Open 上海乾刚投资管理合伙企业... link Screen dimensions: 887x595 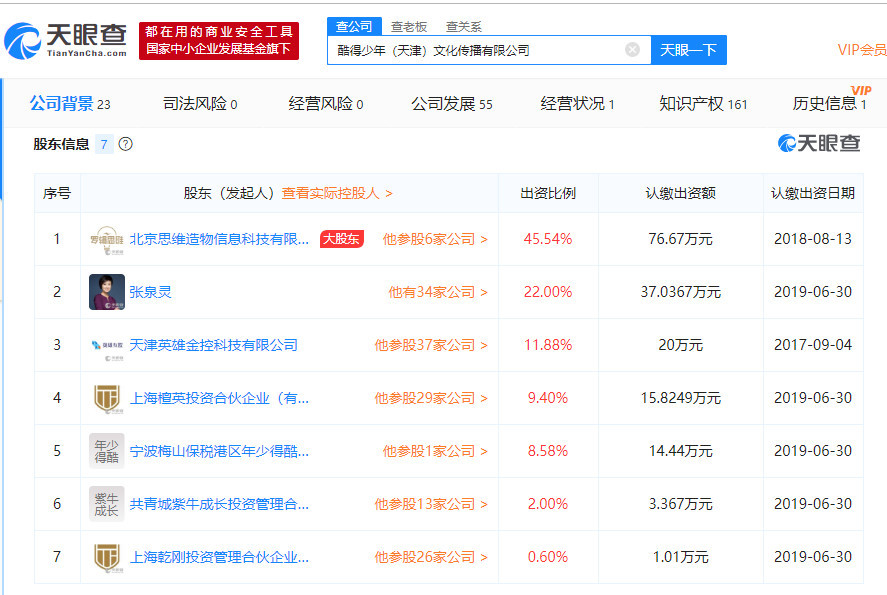[219, 557]
